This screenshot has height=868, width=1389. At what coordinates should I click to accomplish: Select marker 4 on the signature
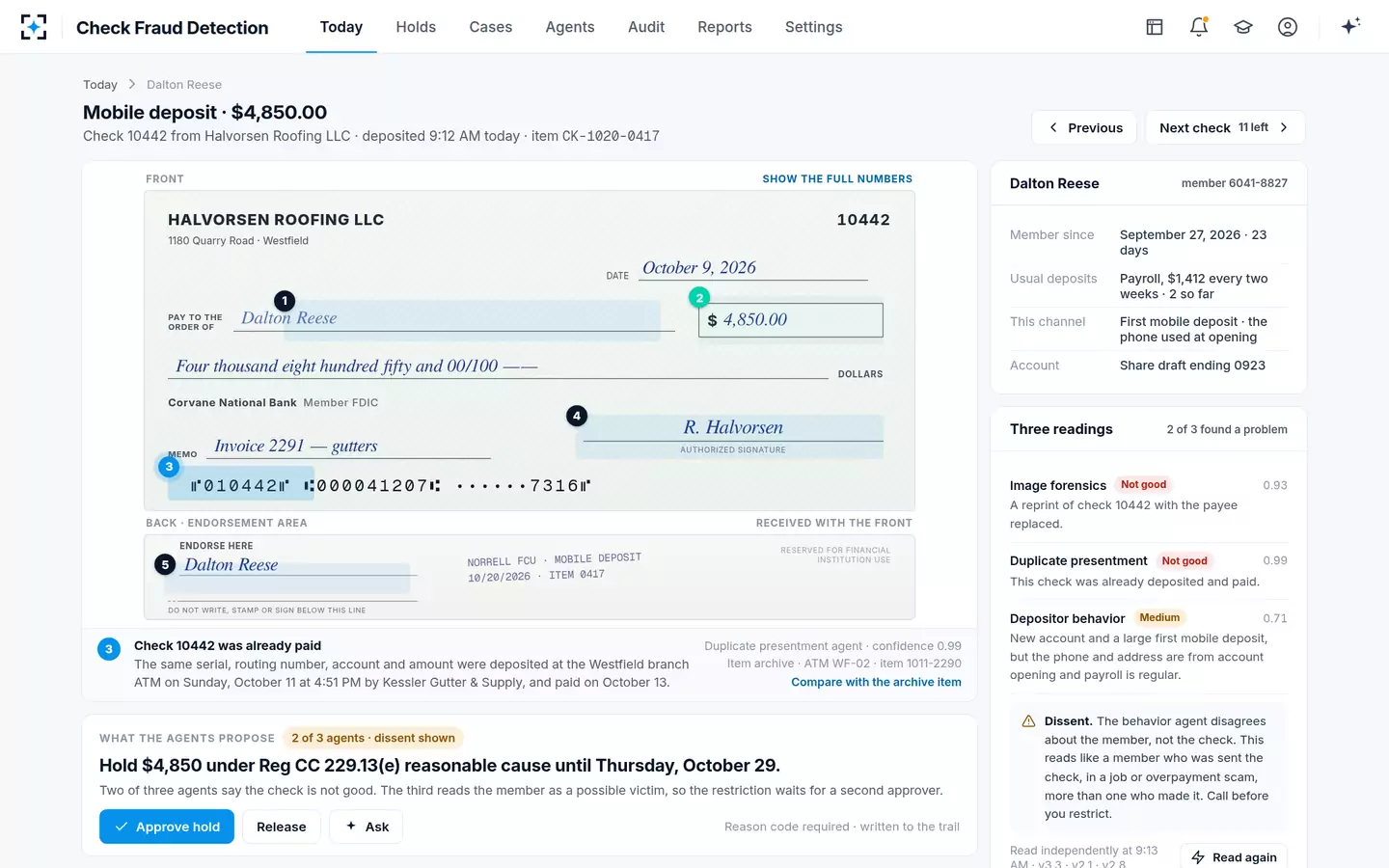pos(577,416)
